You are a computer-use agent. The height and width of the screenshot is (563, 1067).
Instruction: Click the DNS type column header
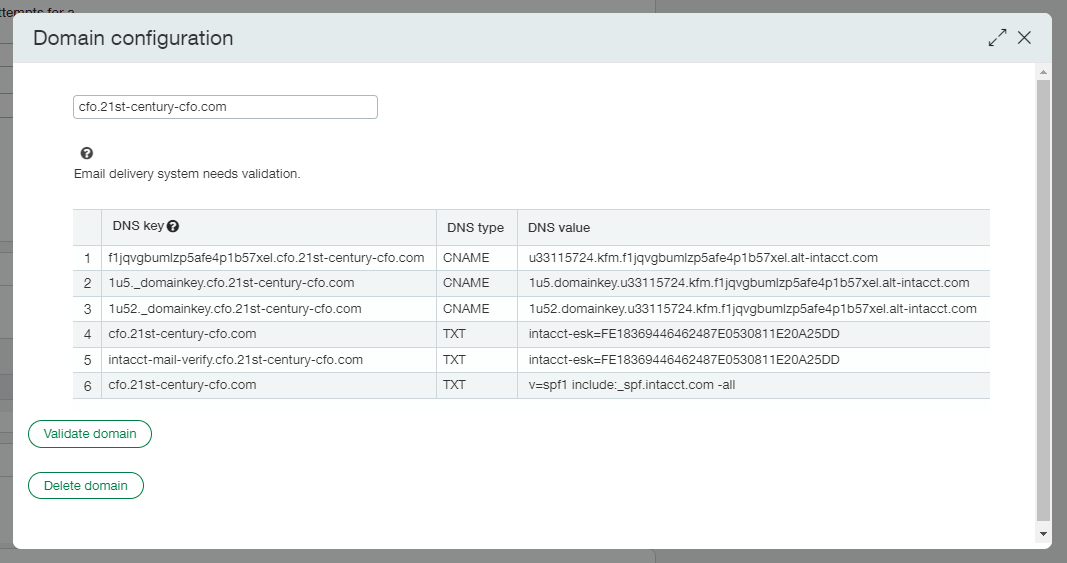click(475, 228)
